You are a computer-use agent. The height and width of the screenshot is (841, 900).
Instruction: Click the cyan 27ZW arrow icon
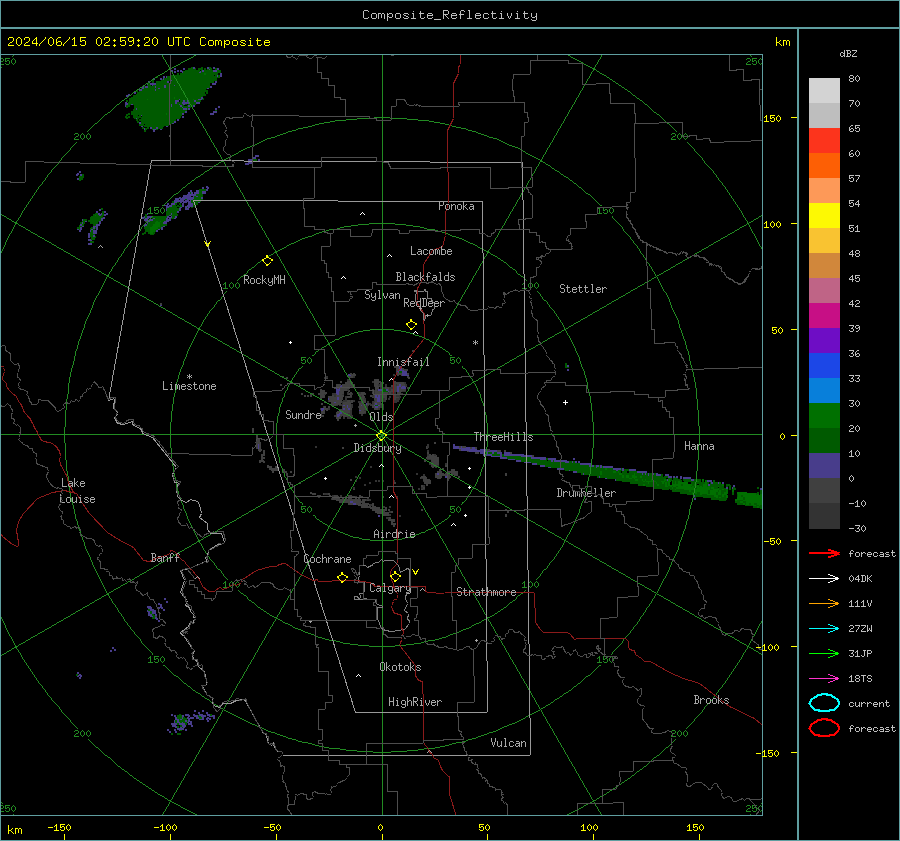point(824,629)
